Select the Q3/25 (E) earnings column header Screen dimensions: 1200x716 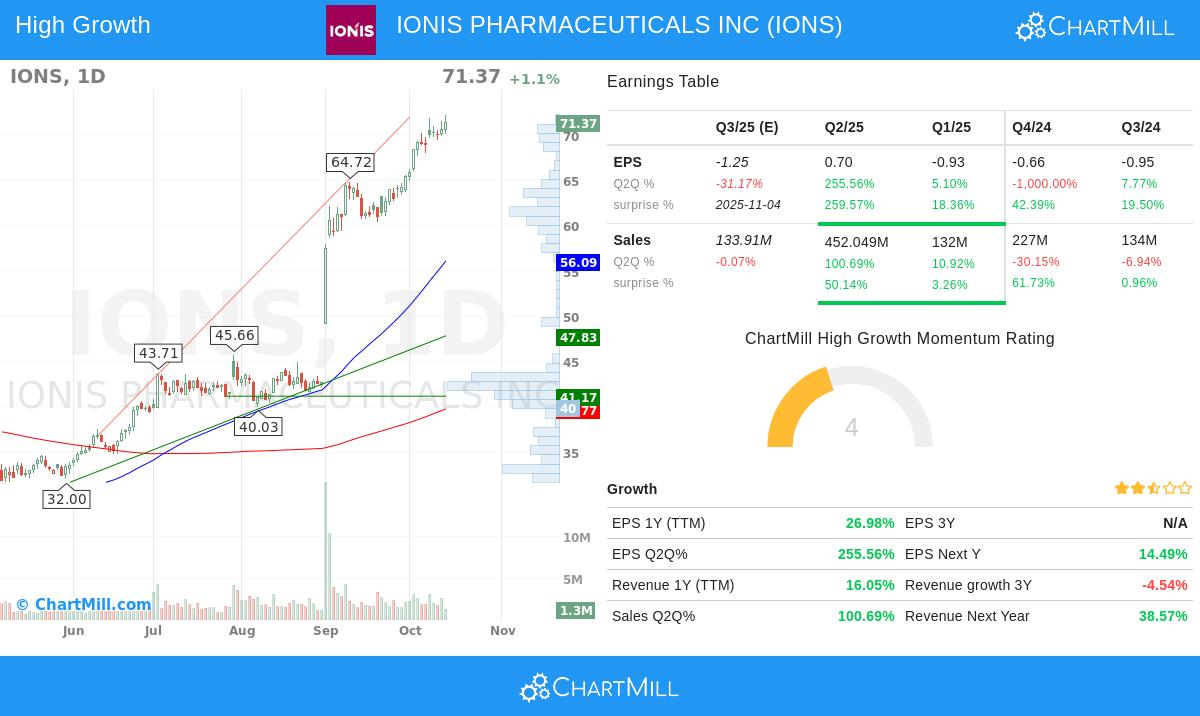click(x=747, y=127)
